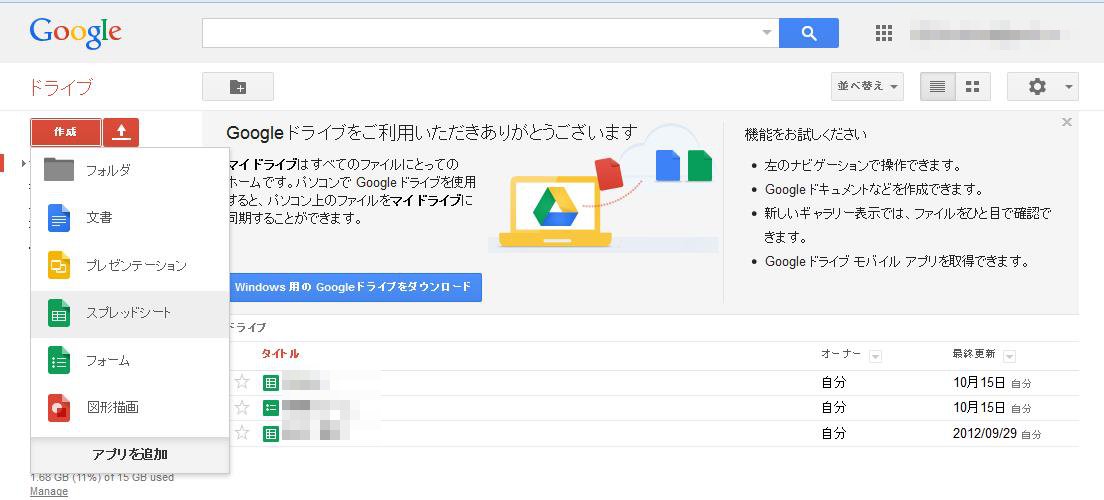This screenshot has width=1104, height=500.
Task: Click the green form icon in menu
Action: 59,361
